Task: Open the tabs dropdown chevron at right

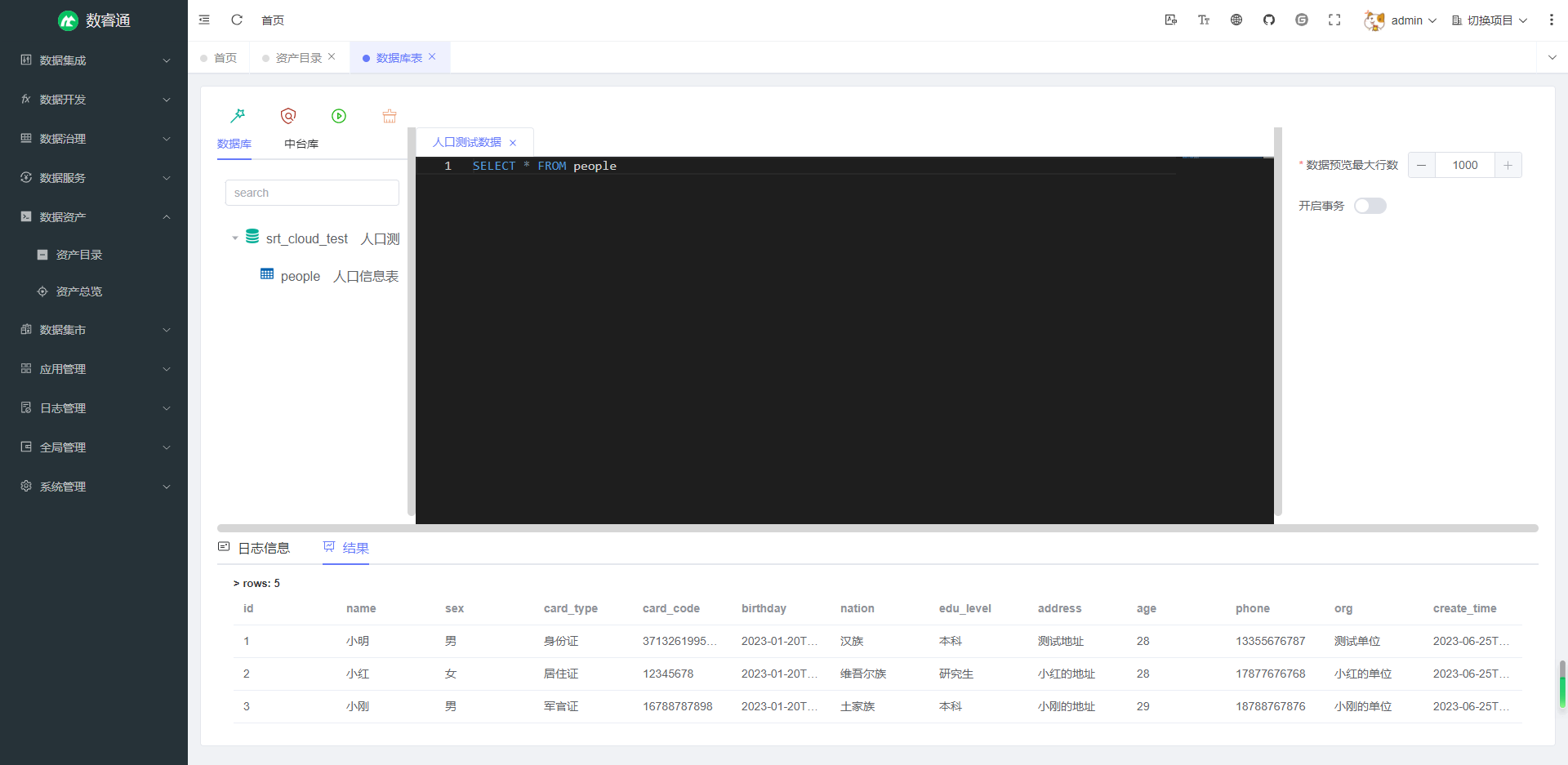Action: 1552,57
